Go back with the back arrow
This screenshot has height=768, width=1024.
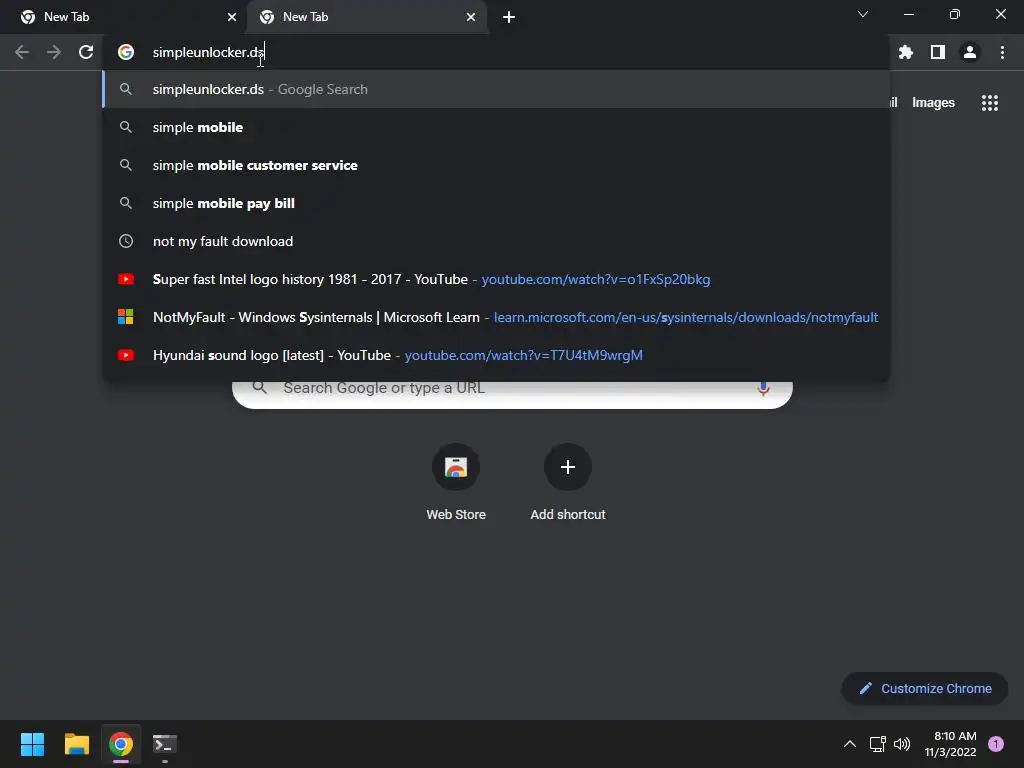[22, 52]
